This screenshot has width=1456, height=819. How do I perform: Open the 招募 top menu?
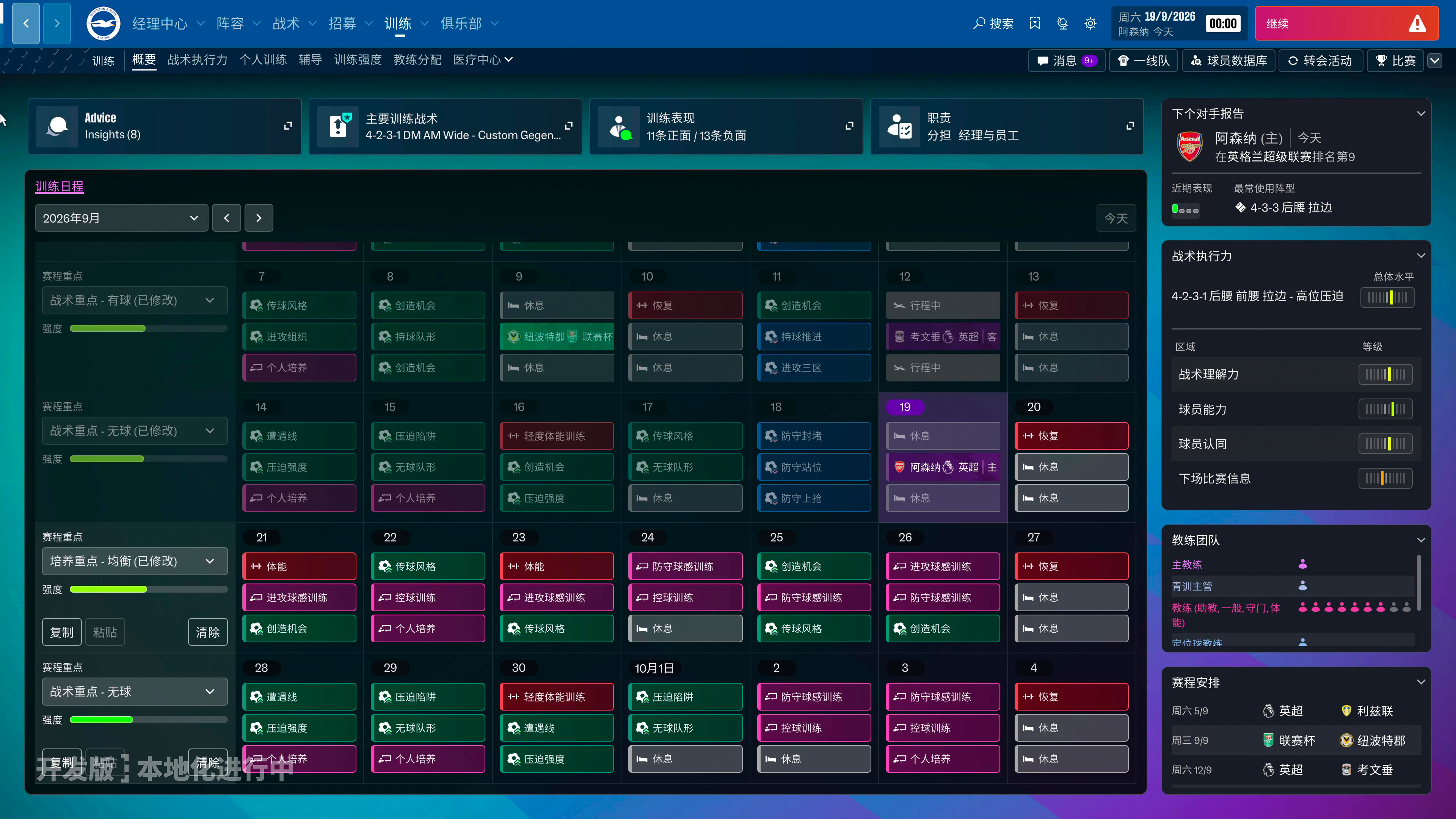coord(350,23)
